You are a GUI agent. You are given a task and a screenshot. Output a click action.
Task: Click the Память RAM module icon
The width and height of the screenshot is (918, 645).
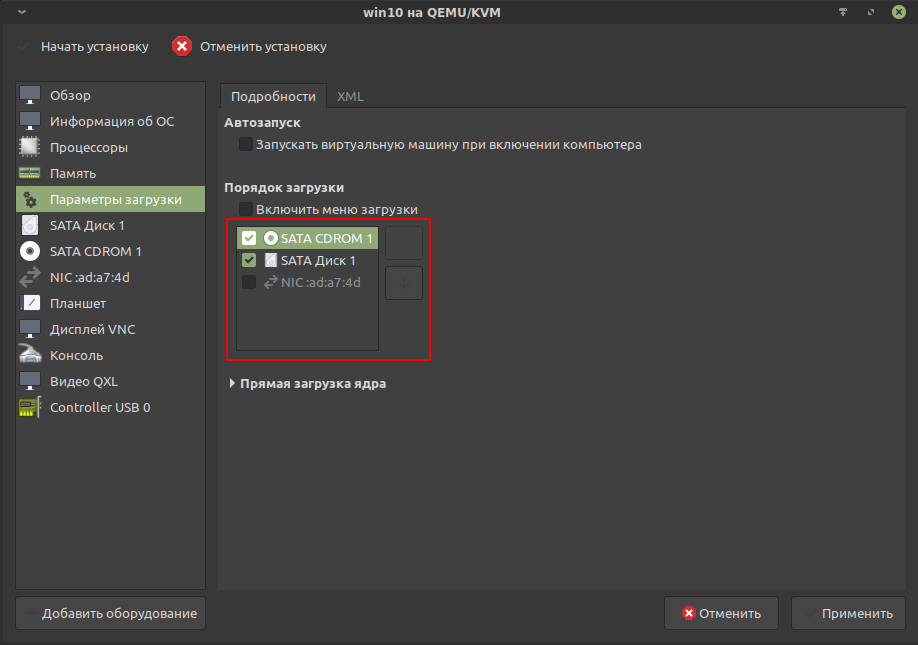(31, 174)
